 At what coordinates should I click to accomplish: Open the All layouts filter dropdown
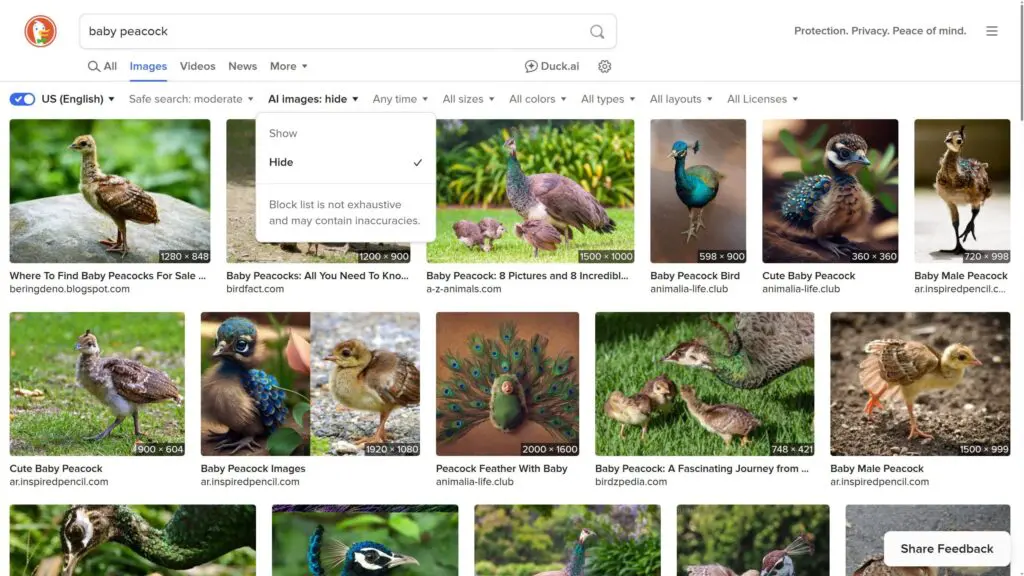pos(680,99)
